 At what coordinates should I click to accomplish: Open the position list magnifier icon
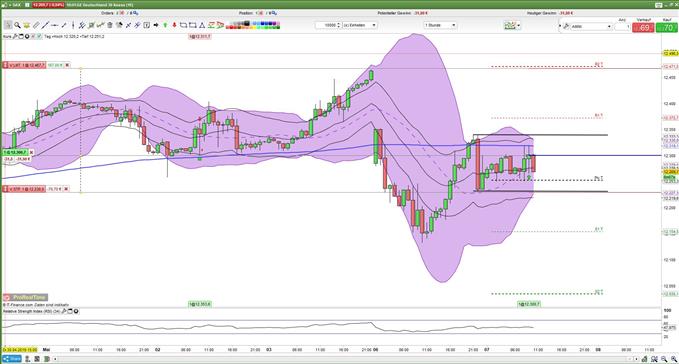point(274,13)
